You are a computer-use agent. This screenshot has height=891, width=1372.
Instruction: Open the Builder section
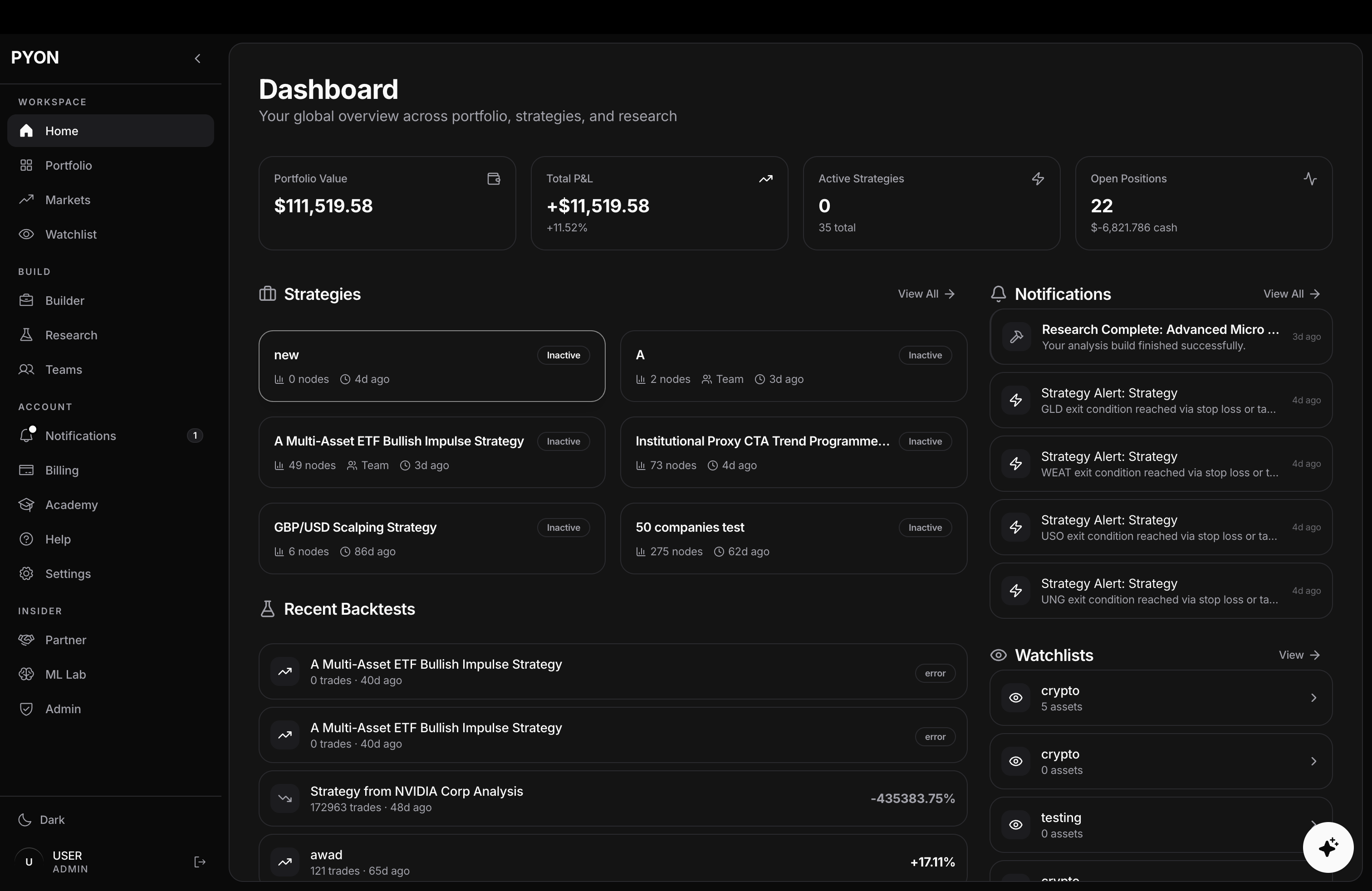(x=110, y=300)
